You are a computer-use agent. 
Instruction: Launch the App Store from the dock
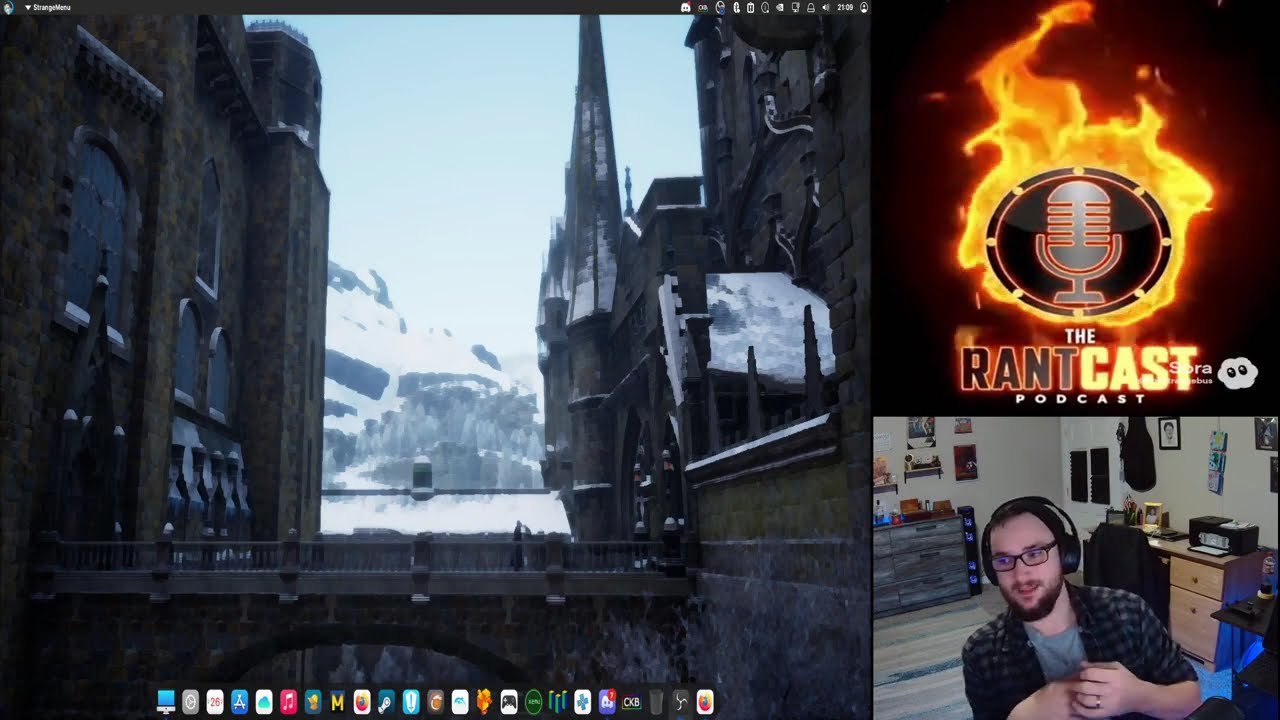pyautogui.click(x=239, y=702)
